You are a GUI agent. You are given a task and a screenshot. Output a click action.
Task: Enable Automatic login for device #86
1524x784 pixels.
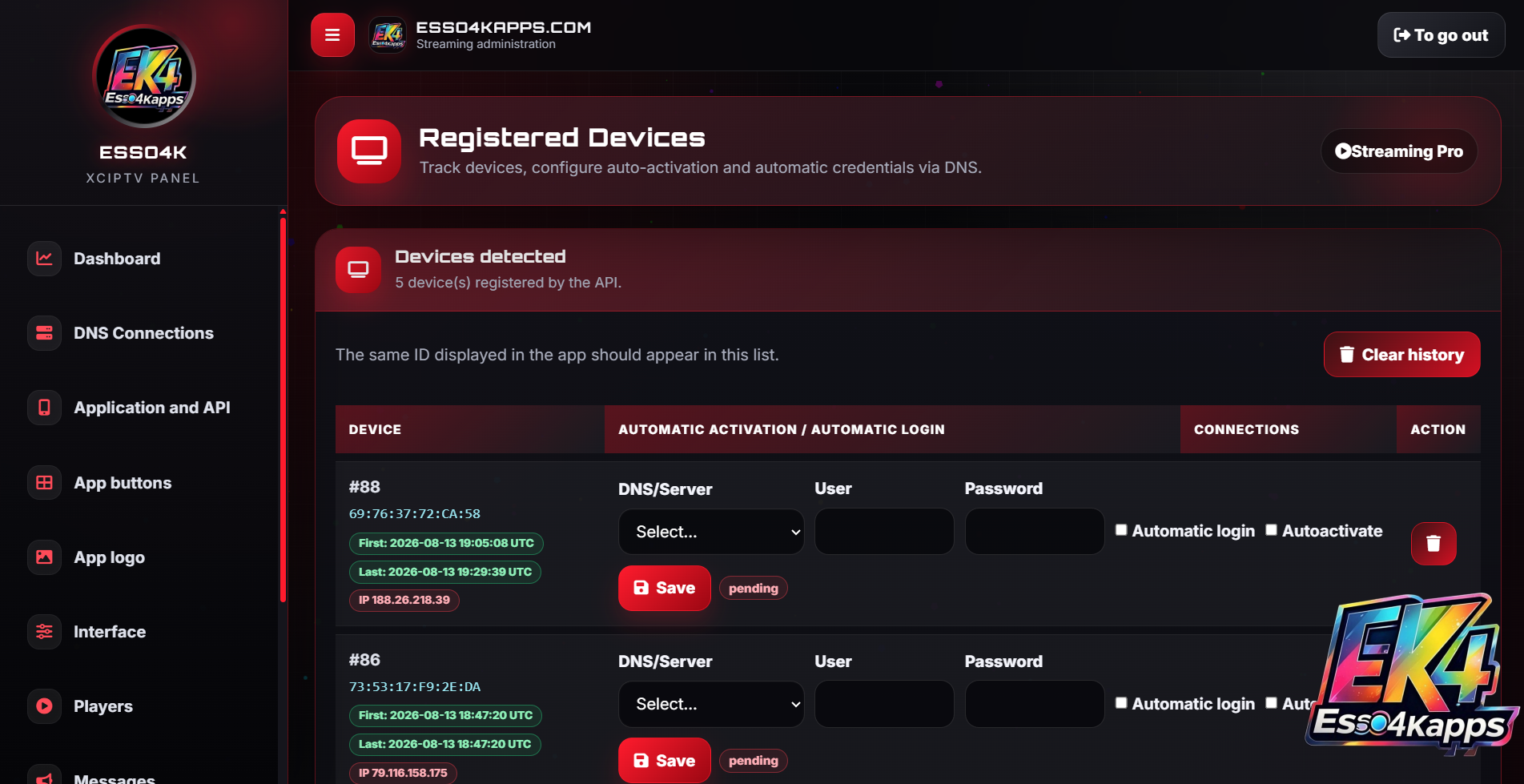tap(1121, 703)
